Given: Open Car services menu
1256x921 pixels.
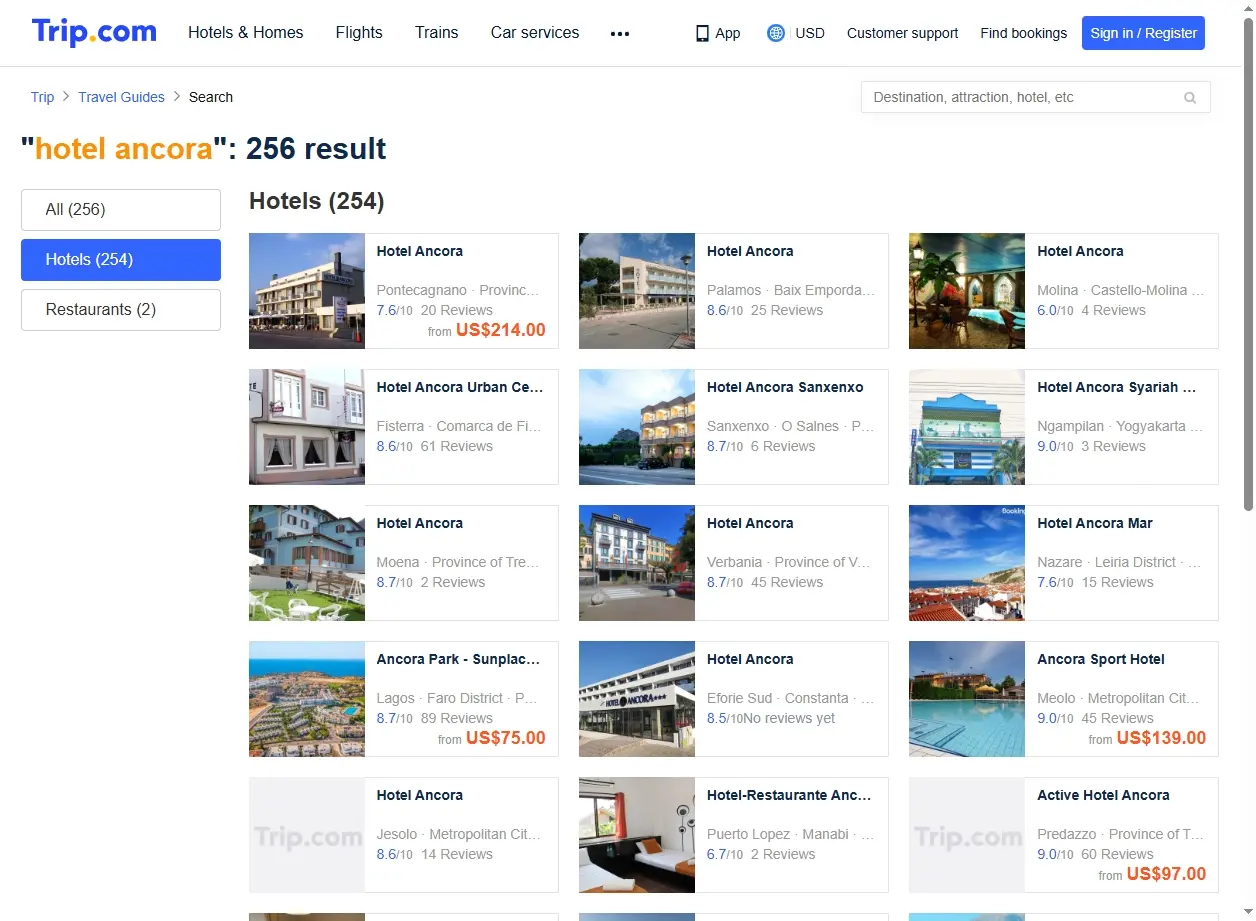Looking at the screenshot, I should coord(535,33).
